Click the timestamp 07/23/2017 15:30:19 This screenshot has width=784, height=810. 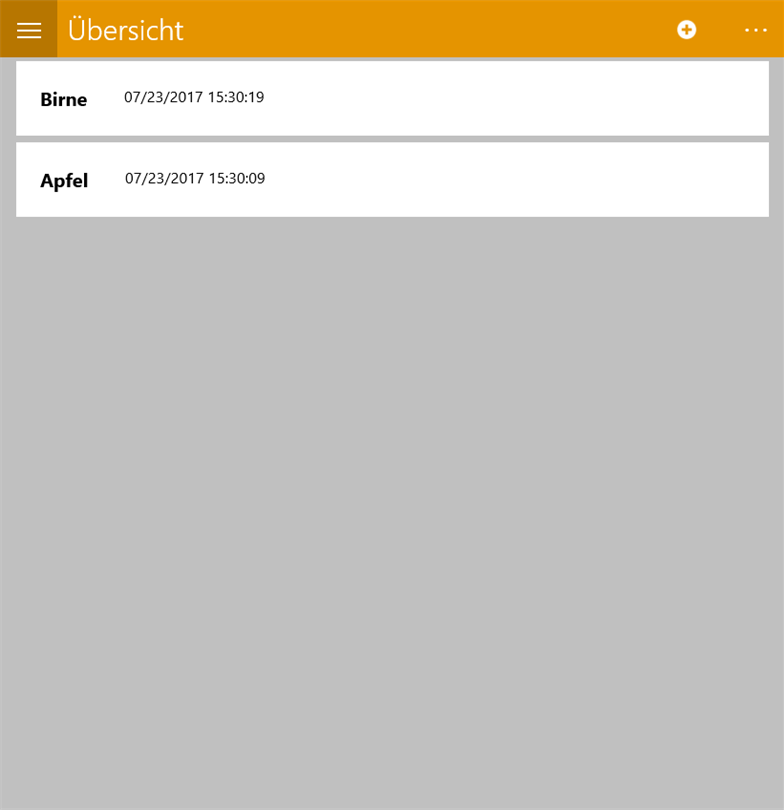[x=194, y=97]
